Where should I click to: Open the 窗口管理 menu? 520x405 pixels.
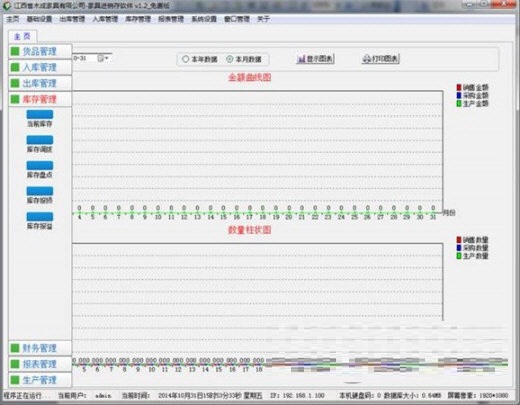(x=237, y=19)
